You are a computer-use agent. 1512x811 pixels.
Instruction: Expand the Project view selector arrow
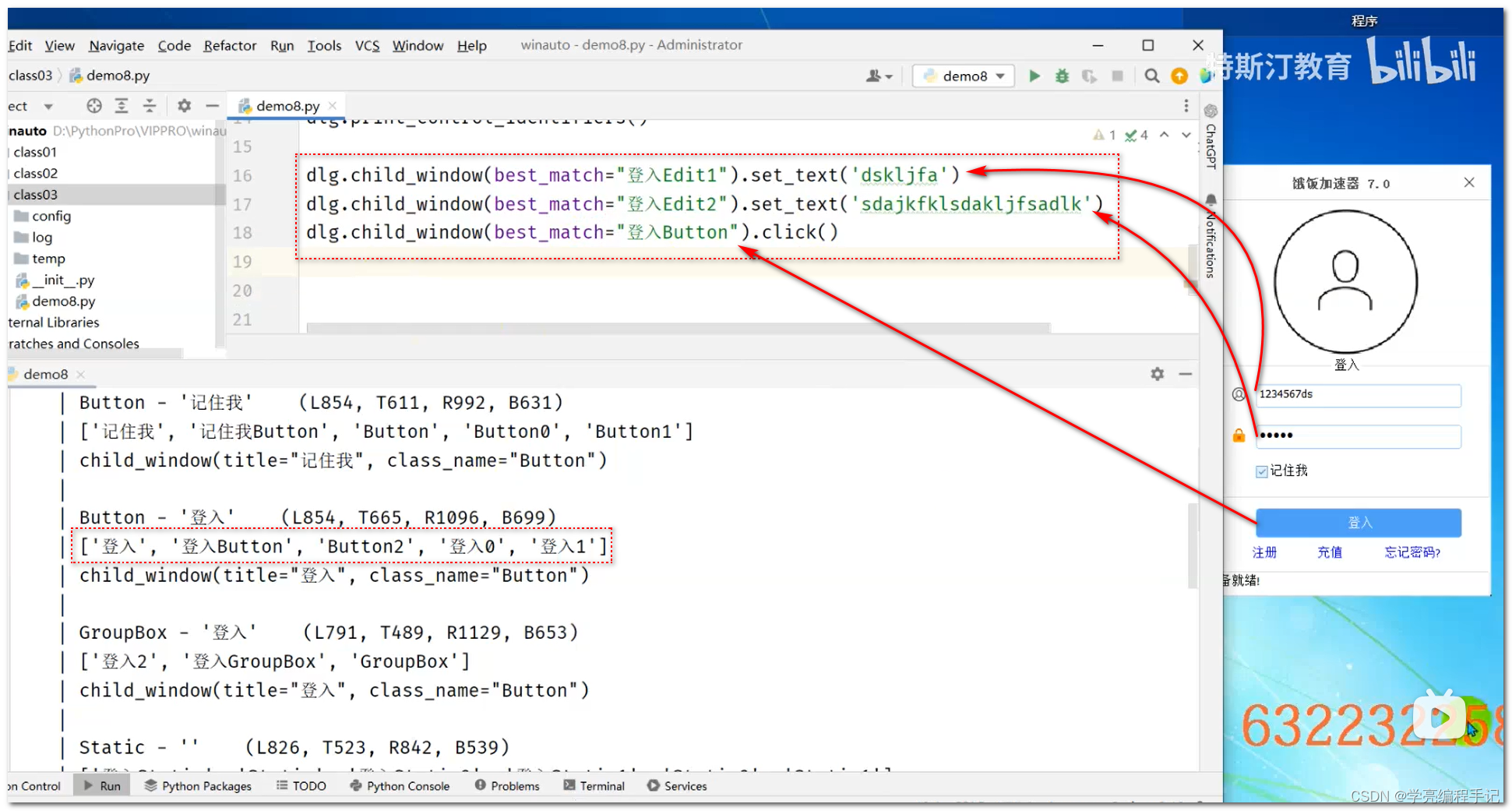(x=48, y=105)
